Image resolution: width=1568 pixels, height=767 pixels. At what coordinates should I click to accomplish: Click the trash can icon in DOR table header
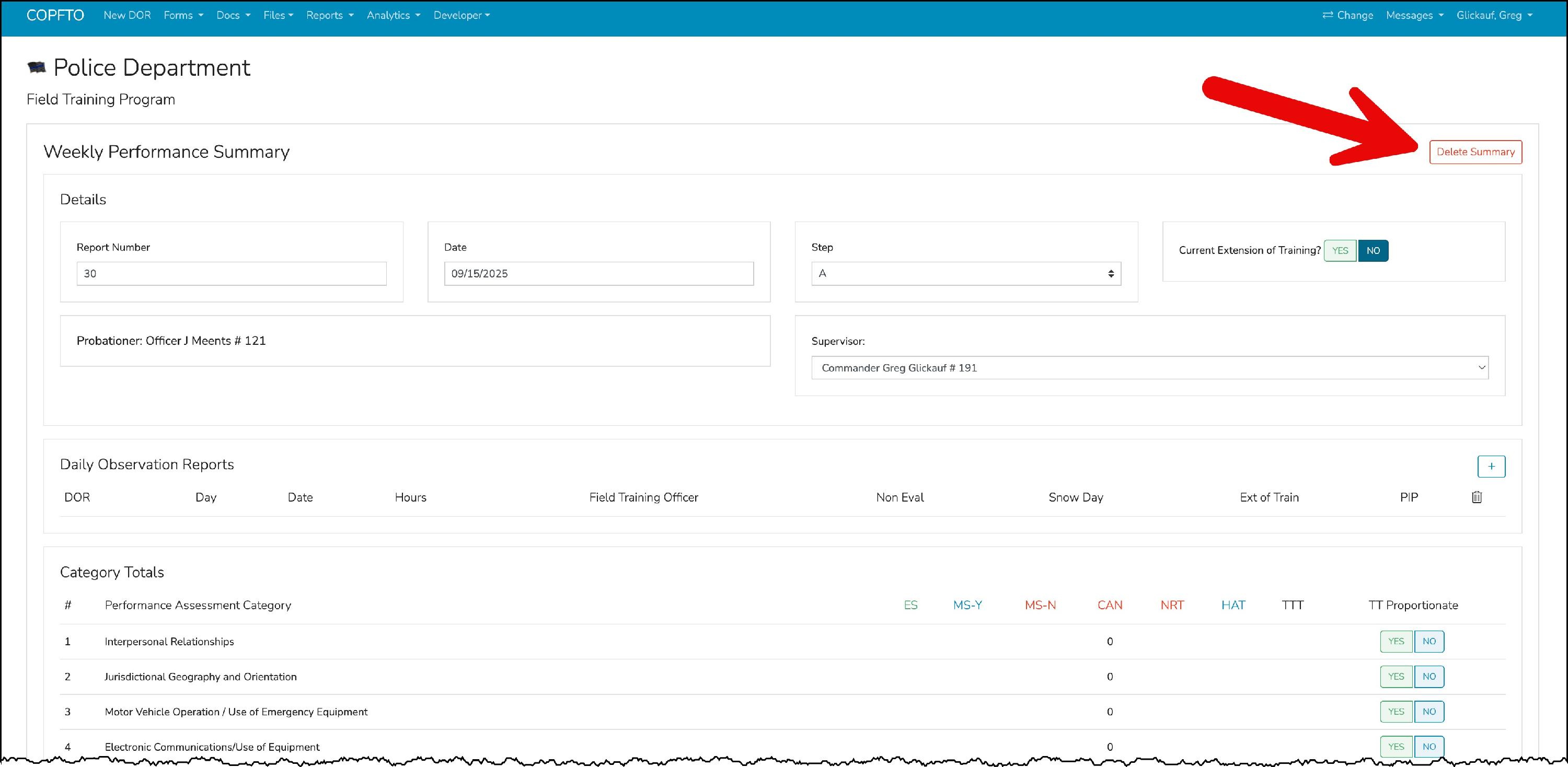point(1476,497)
